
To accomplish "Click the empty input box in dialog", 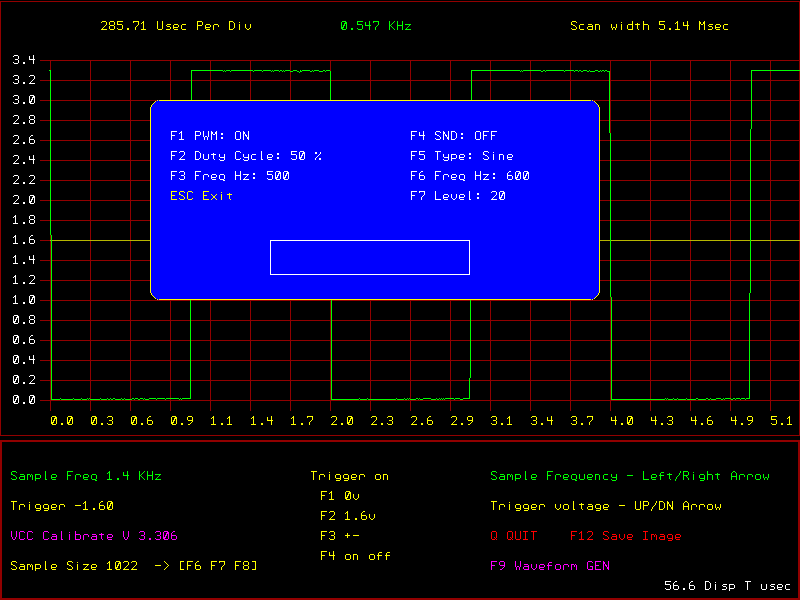I will coord(370,257).
